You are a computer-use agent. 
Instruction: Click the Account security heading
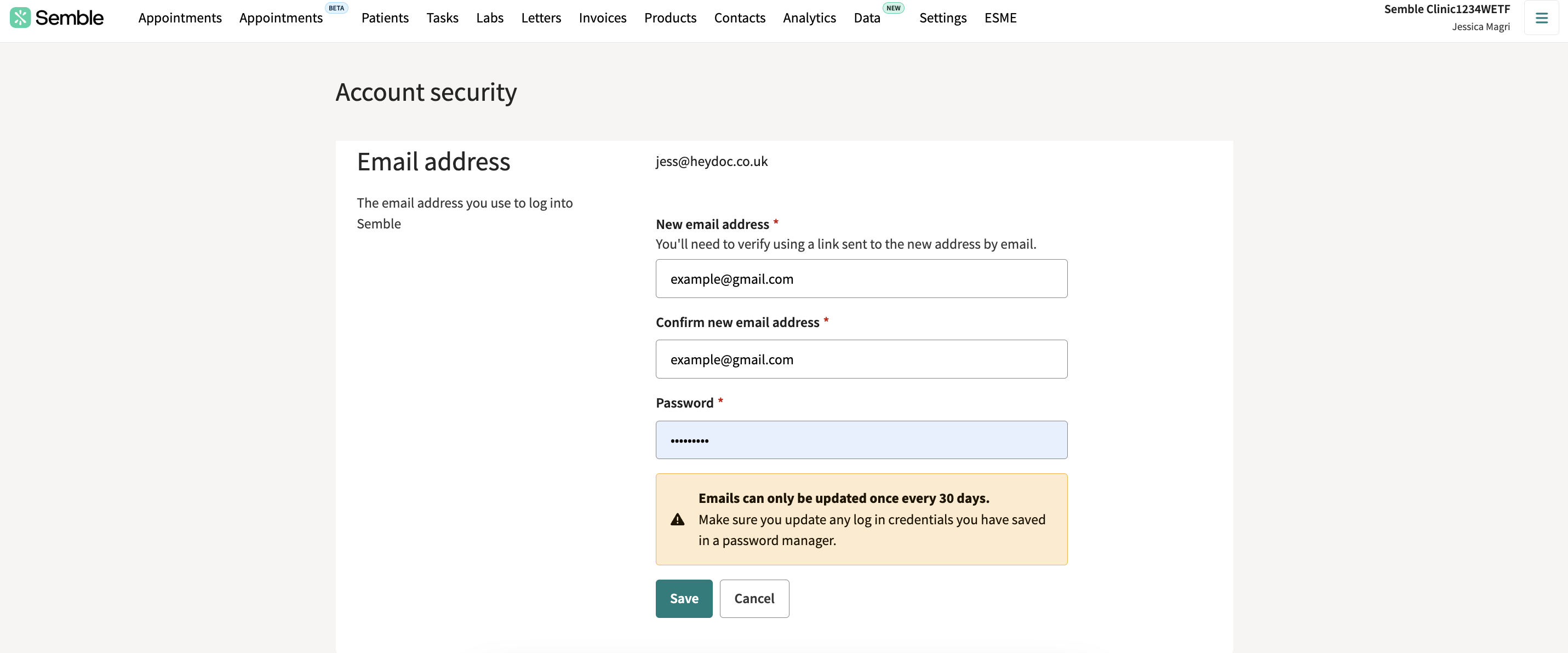tap(426, 93)
